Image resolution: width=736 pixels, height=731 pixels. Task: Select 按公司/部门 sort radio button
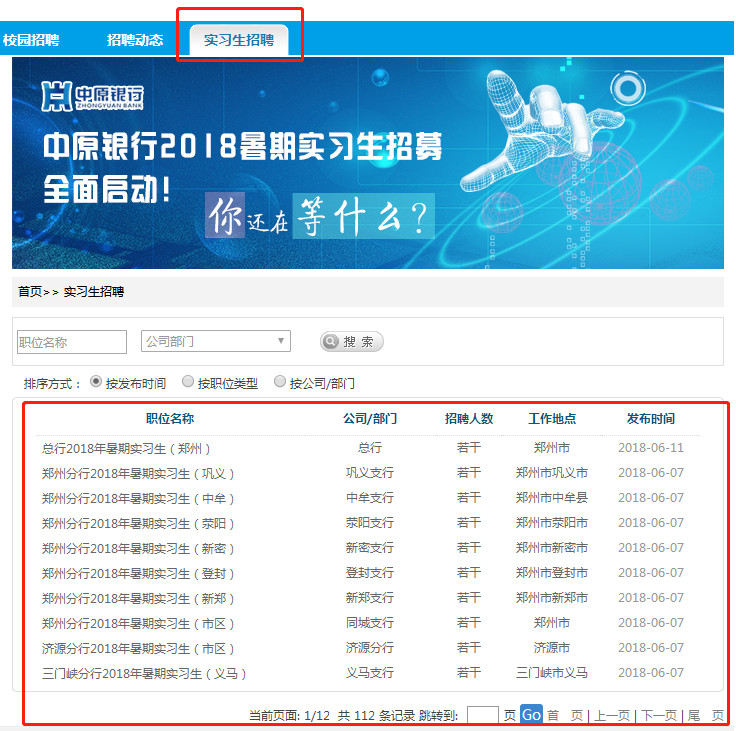click(x=280, y=382)
